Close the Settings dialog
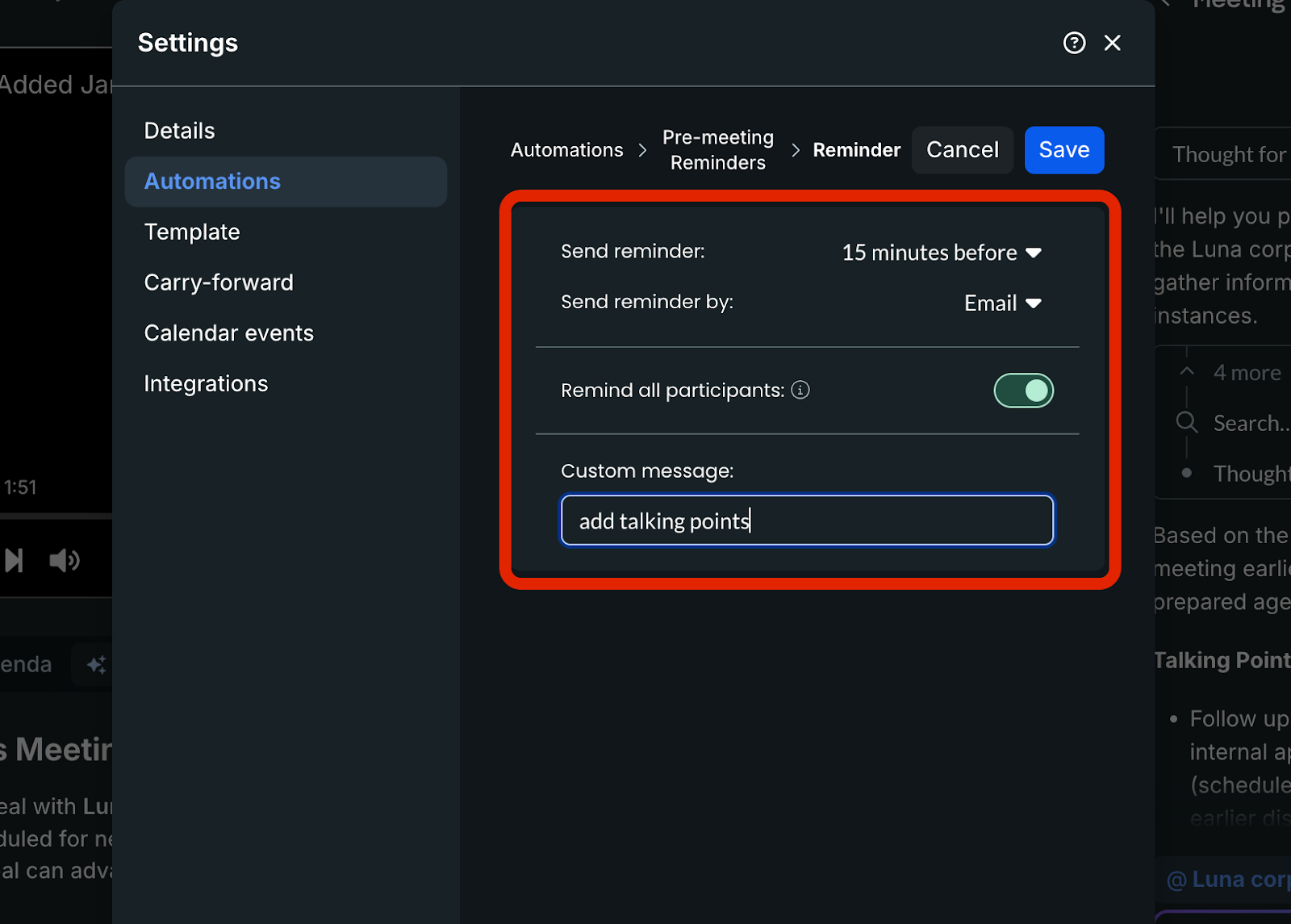The image size is (1291, 924). 1112,43
